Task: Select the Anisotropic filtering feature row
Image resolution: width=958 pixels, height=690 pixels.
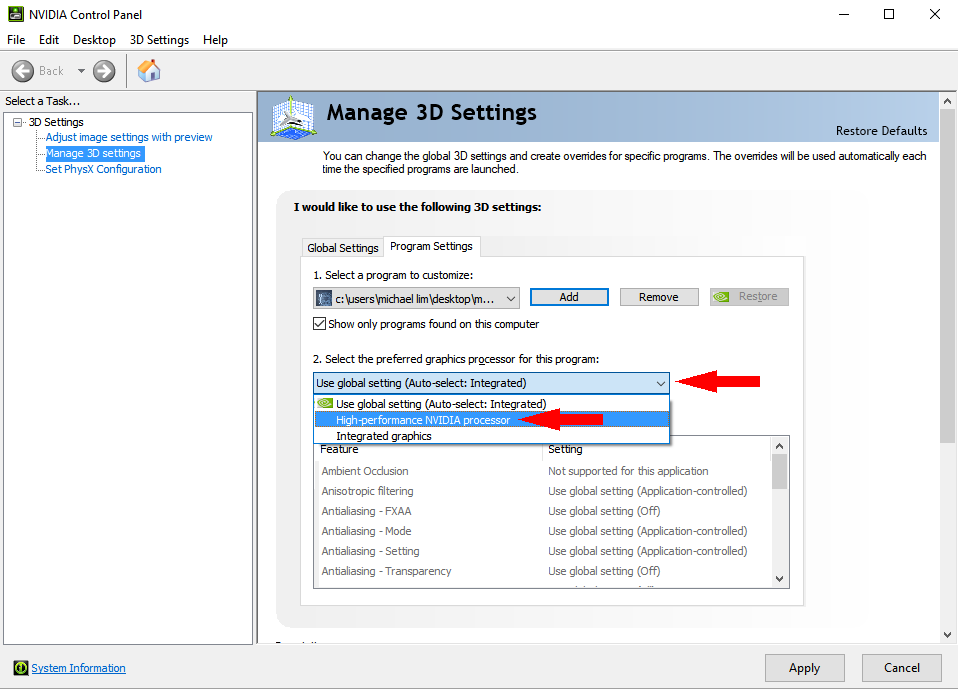Action: pyautogui.click(x=543, y=491)
